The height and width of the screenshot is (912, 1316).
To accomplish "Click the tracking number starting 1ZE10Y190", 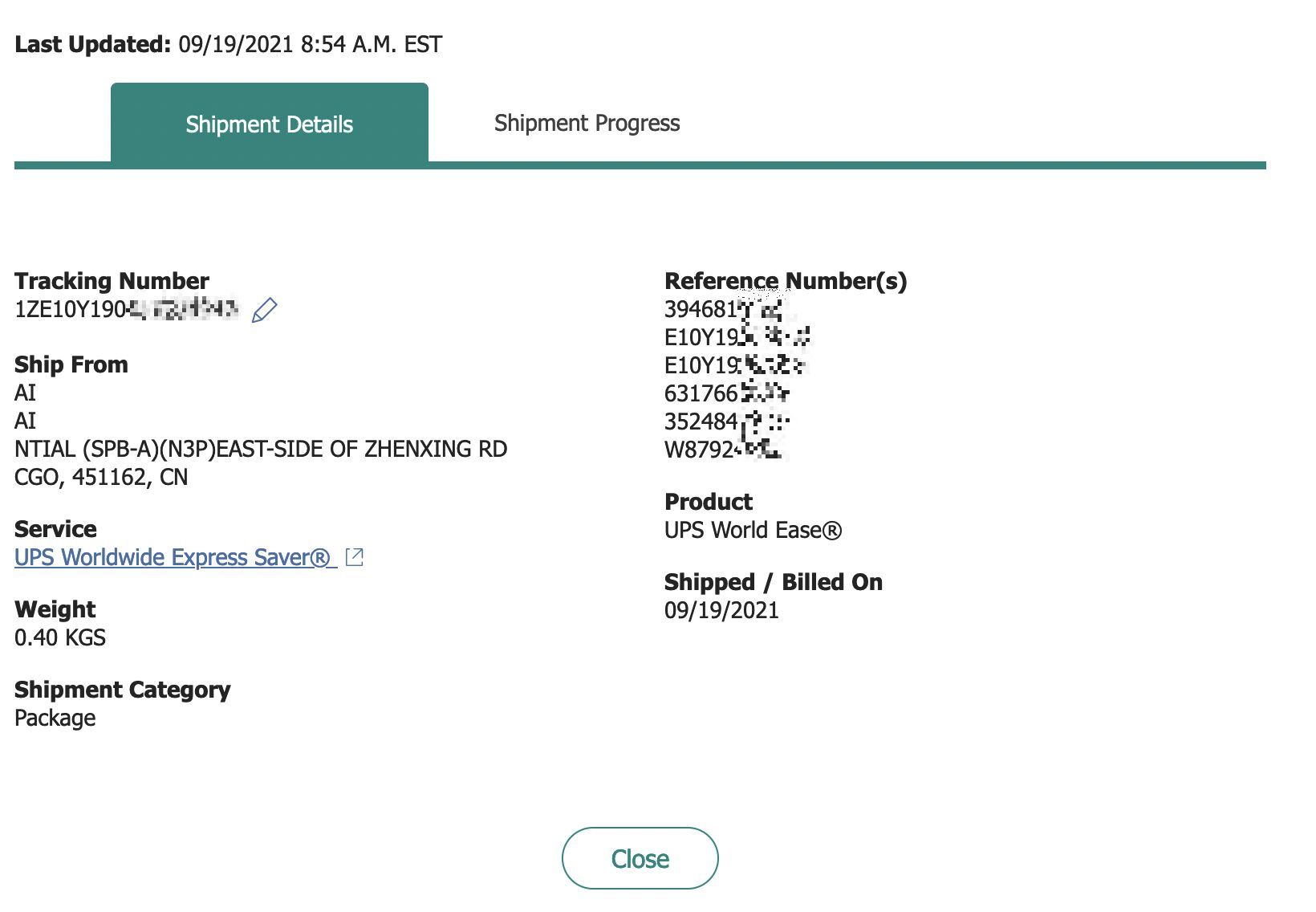I will point(127,309).
